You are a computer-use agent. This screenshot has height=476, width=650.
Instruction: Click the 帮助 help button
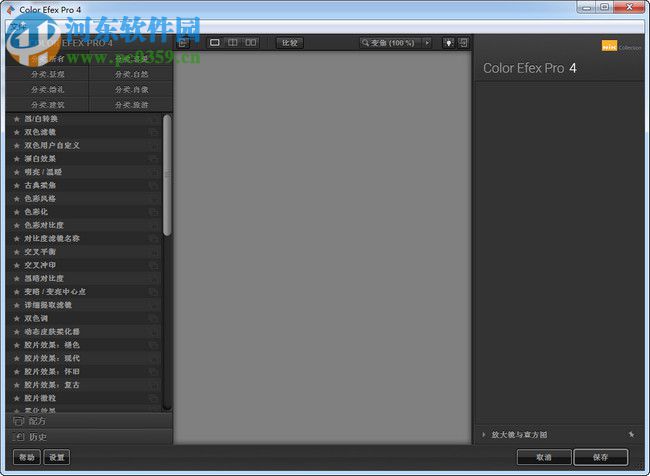[27, 457]
